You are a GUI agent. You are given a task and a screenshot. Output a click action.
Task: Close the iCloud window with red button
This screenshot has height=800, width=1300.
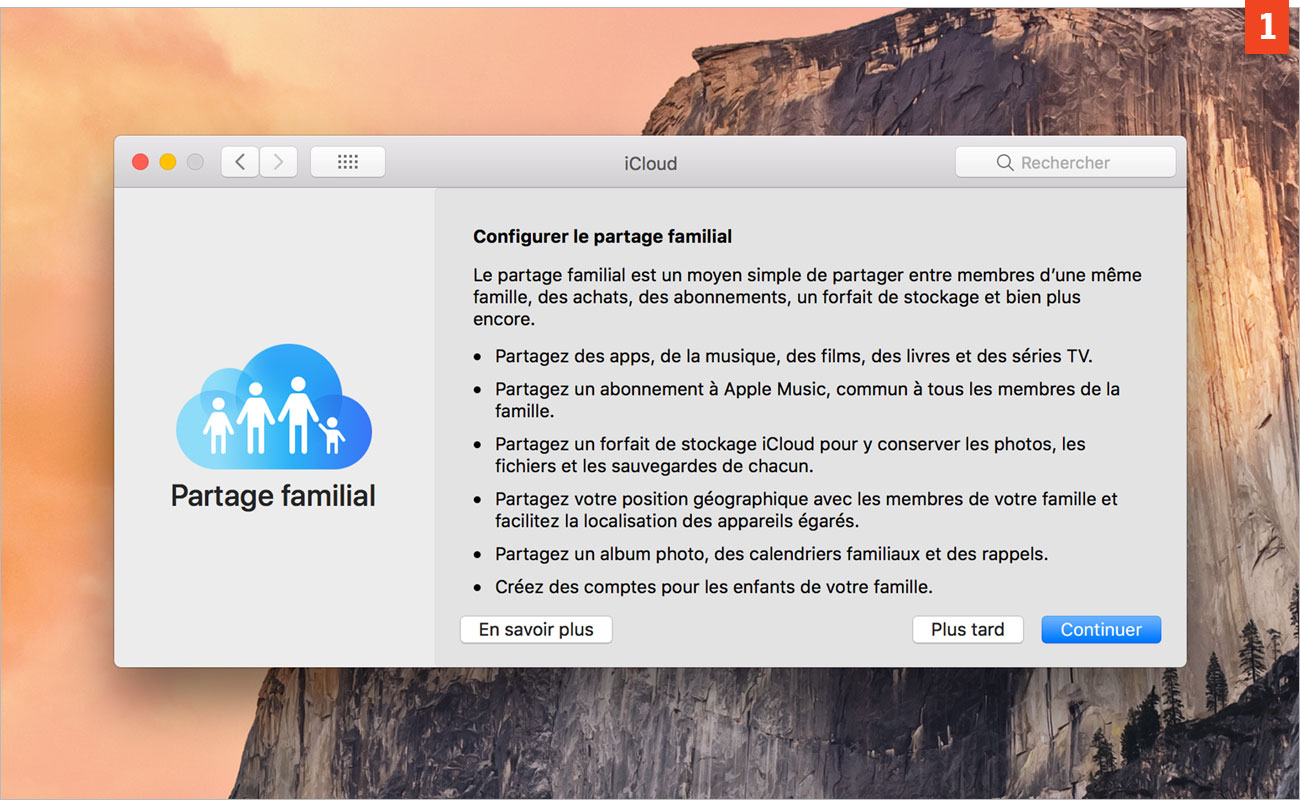click(x=140, y=162)
